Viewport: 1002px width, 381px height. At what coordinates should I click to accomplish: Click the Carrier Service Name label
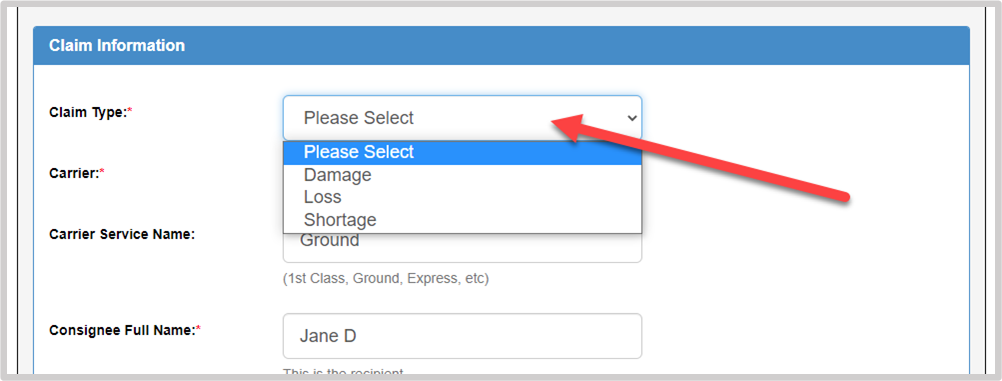[x=122, y=234]
